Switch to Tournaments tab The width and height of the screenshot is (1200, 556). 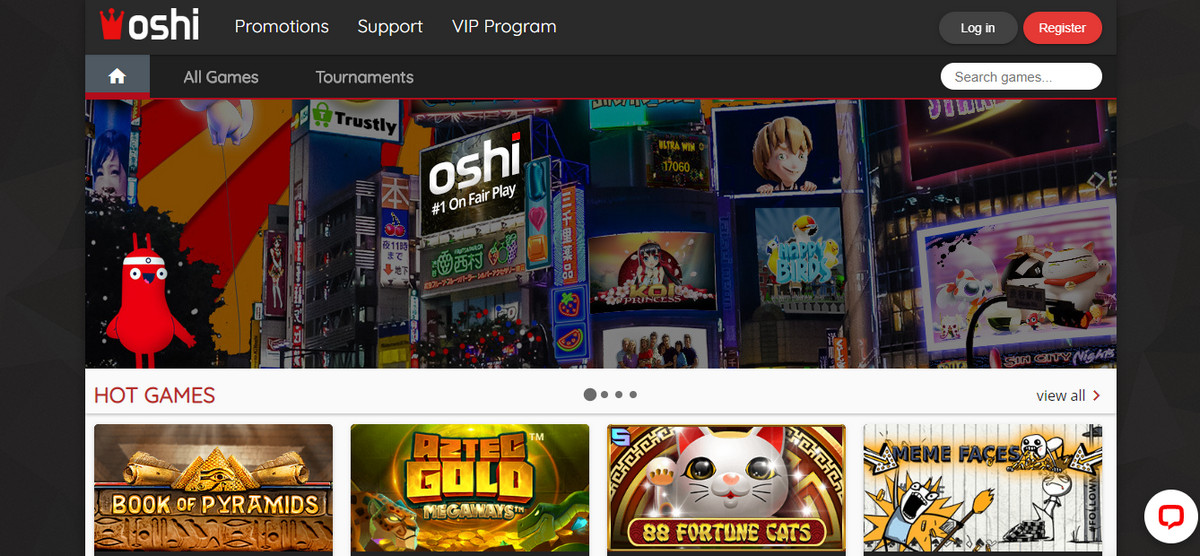pos(364,77)
